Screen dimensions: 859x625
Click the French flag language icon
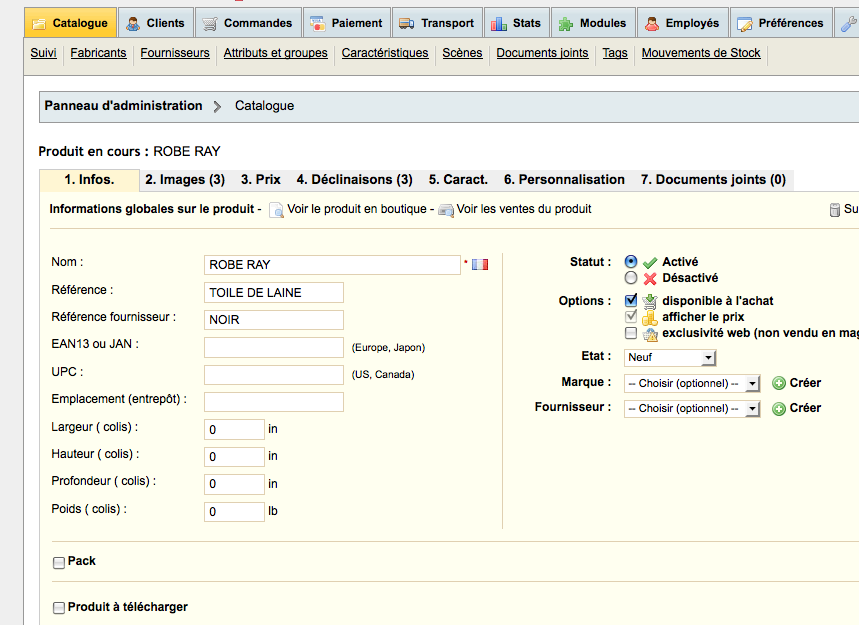coord(480,265)
